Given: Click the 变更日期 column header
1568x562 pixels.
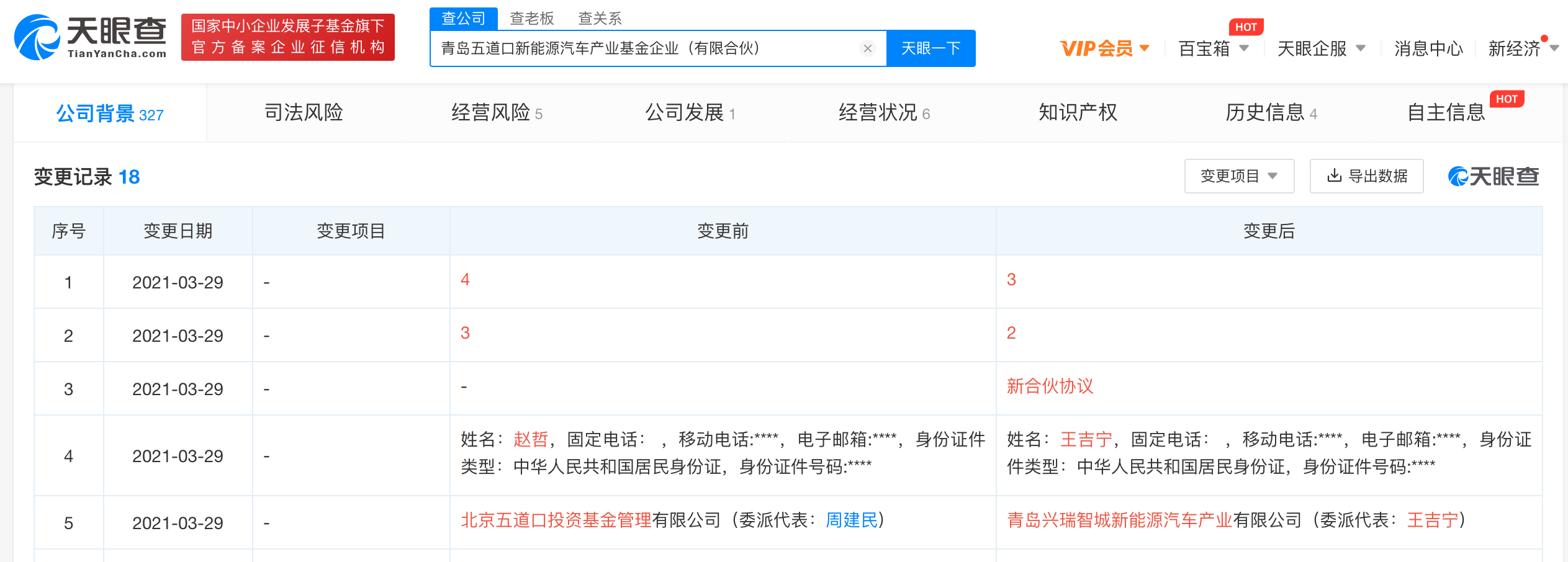Looking at the screenshot, I should click(x=178, y=231).
